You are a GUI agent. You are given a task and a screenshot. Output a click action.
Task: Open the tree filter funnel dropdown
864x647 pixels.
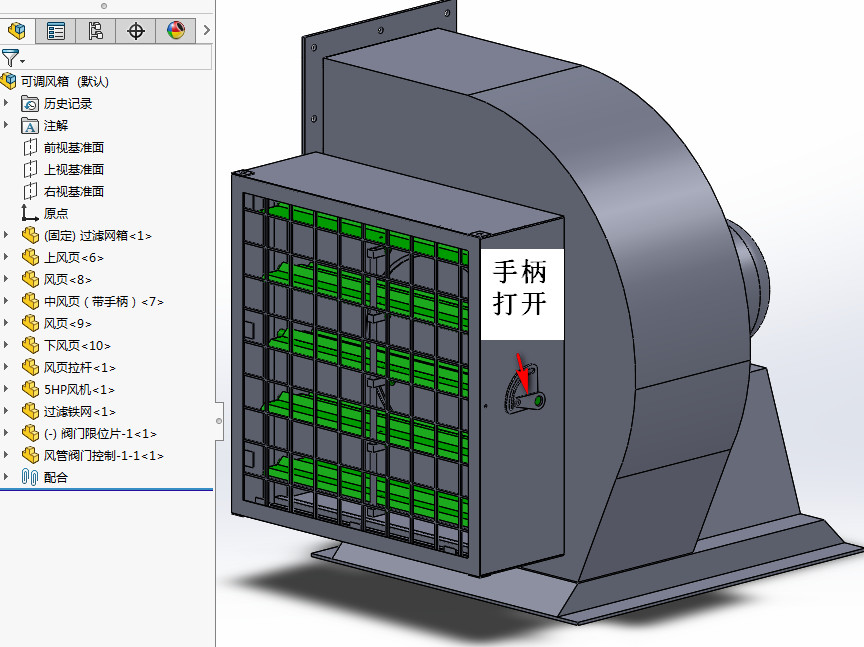12,57
